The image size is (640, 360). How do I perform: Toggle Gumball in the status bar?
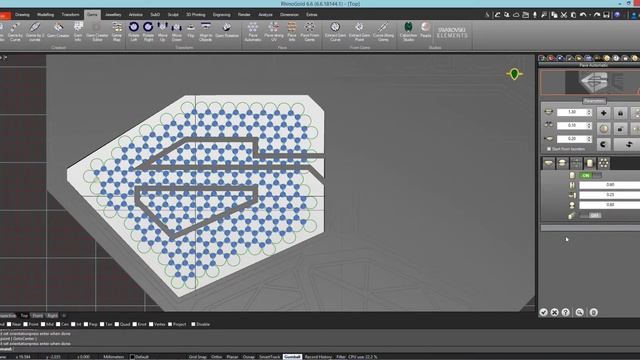(x=292, y=357)
